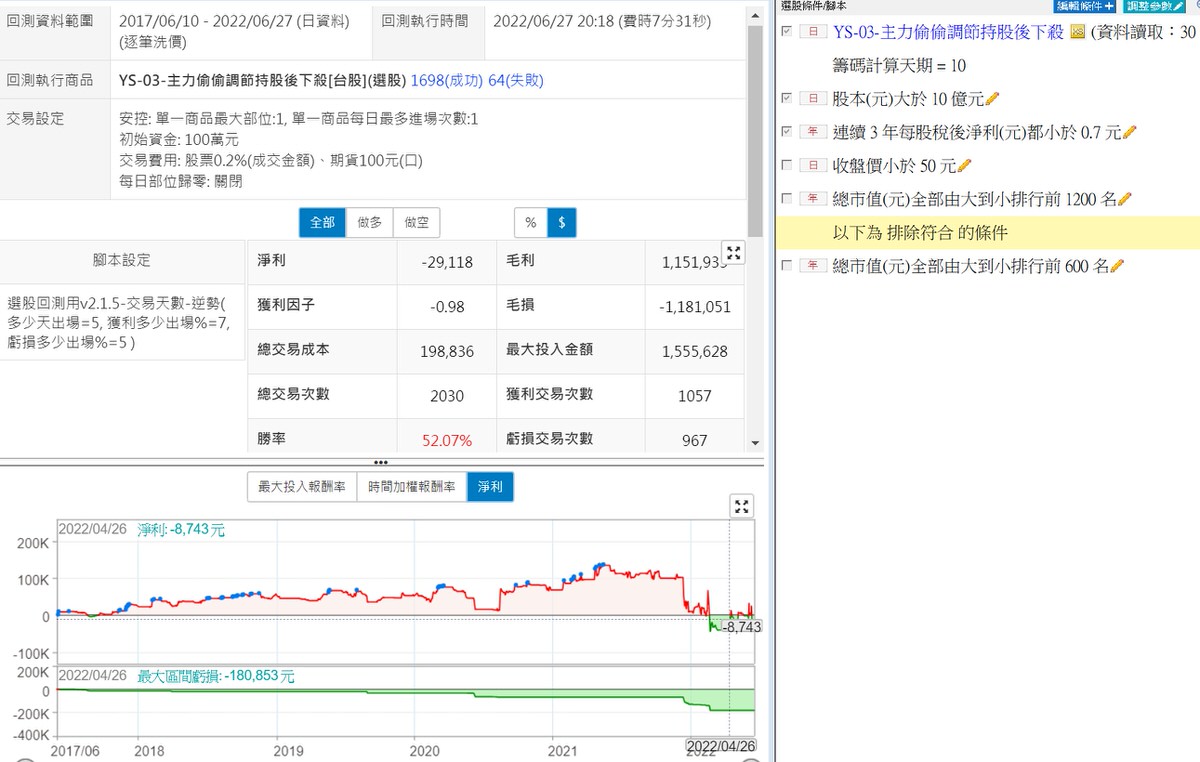Click the XS script icon after YS-03 title
The width and height of the screenshot is (1200, 762).
(x=1077, y=32)
